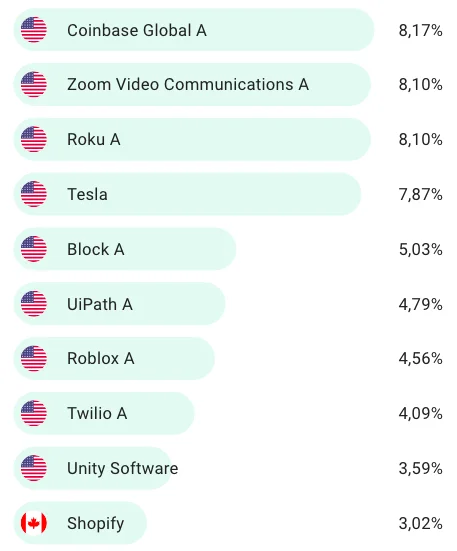
Task: Click the 3,02% weight value for Shopify
Action: pyautogui.click(x=420, y=523)
